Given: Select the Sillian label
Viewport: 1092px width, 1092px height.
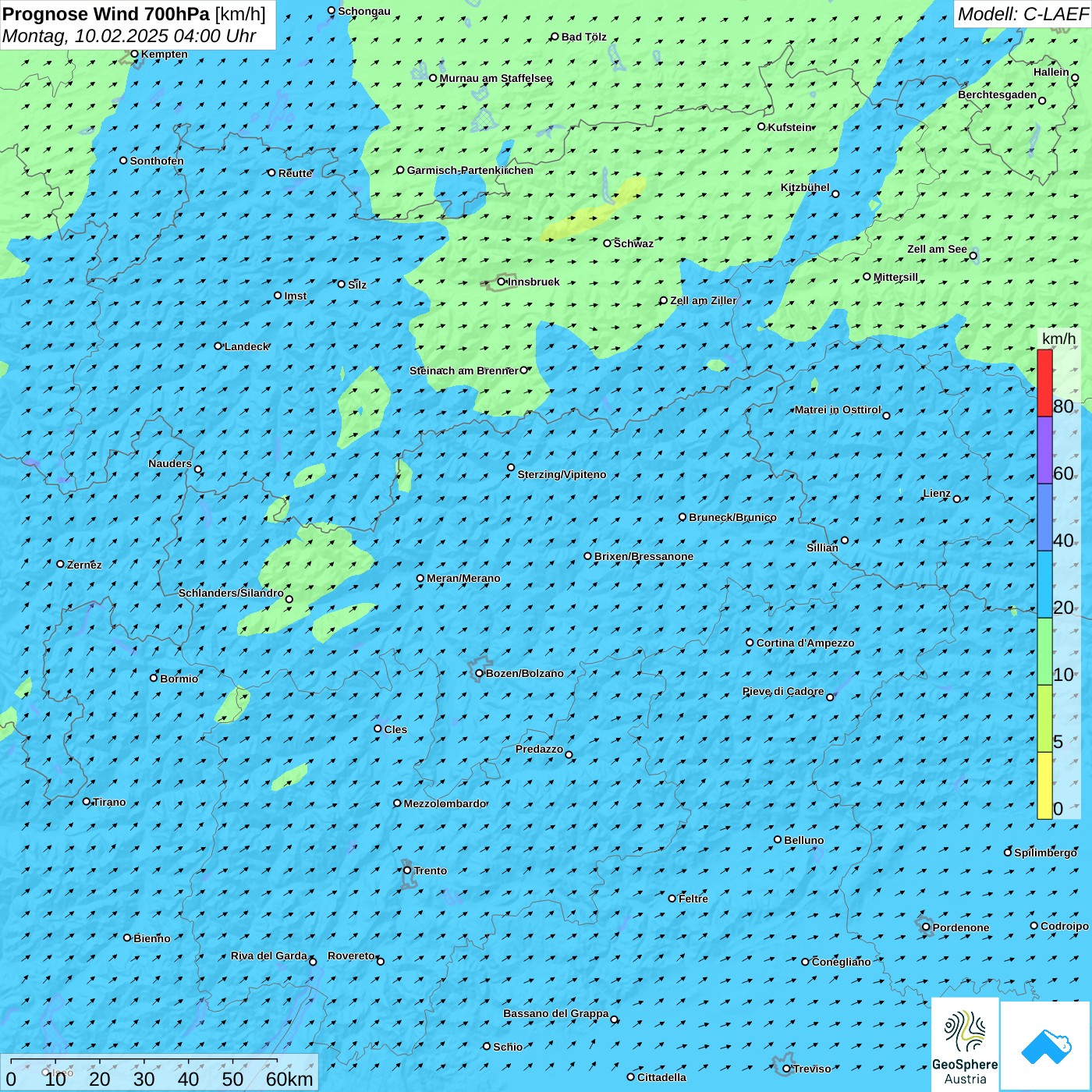Looking at the screenshot, I should [822, 548].
